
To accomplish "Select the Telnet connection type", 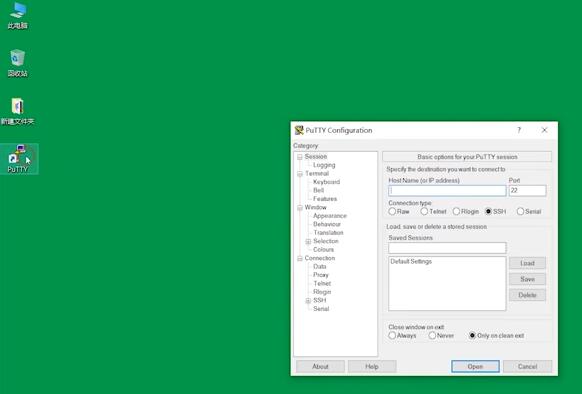I will click(433, 211).
